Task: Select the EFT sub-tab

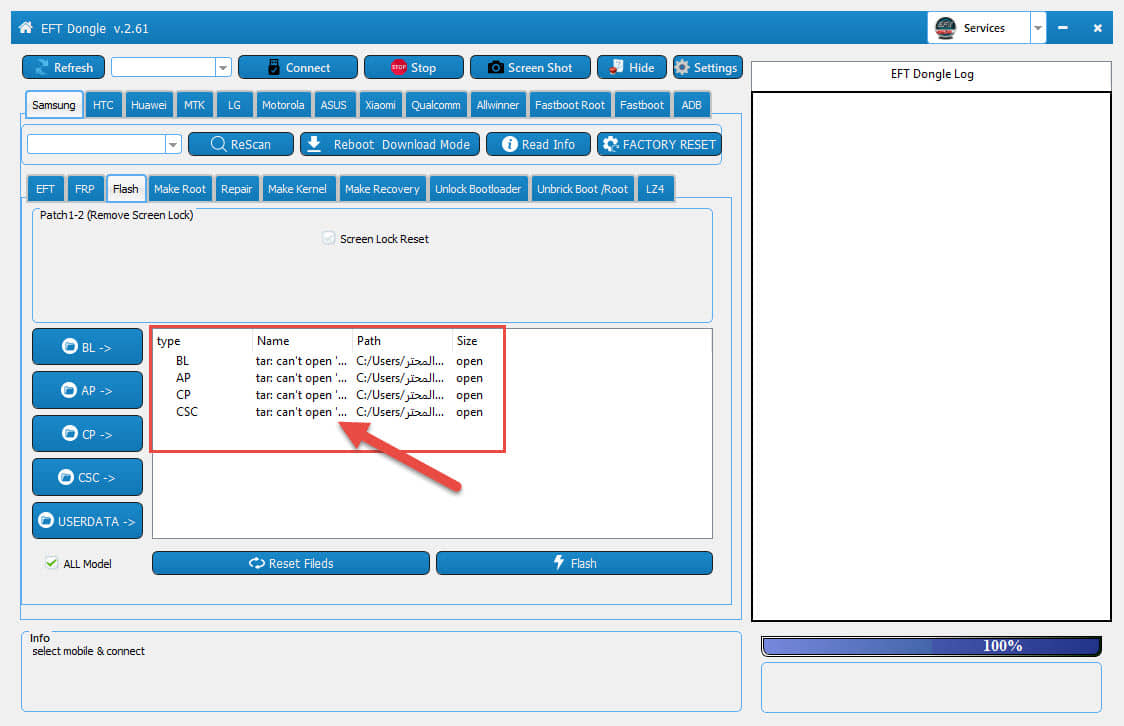Action: [x=45, y=188]
